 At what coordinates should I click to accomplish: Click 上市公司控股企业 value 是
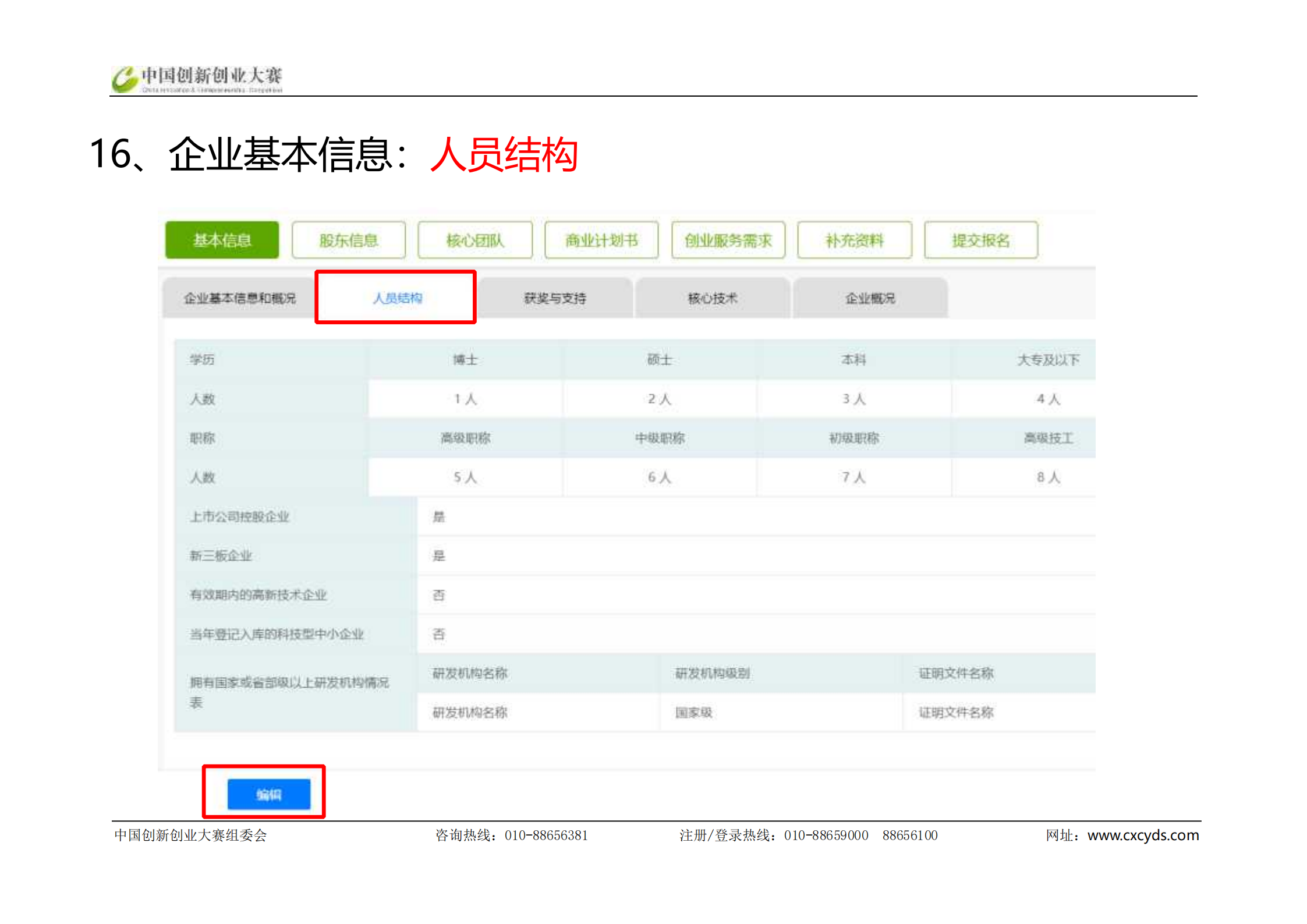(438, 516)
